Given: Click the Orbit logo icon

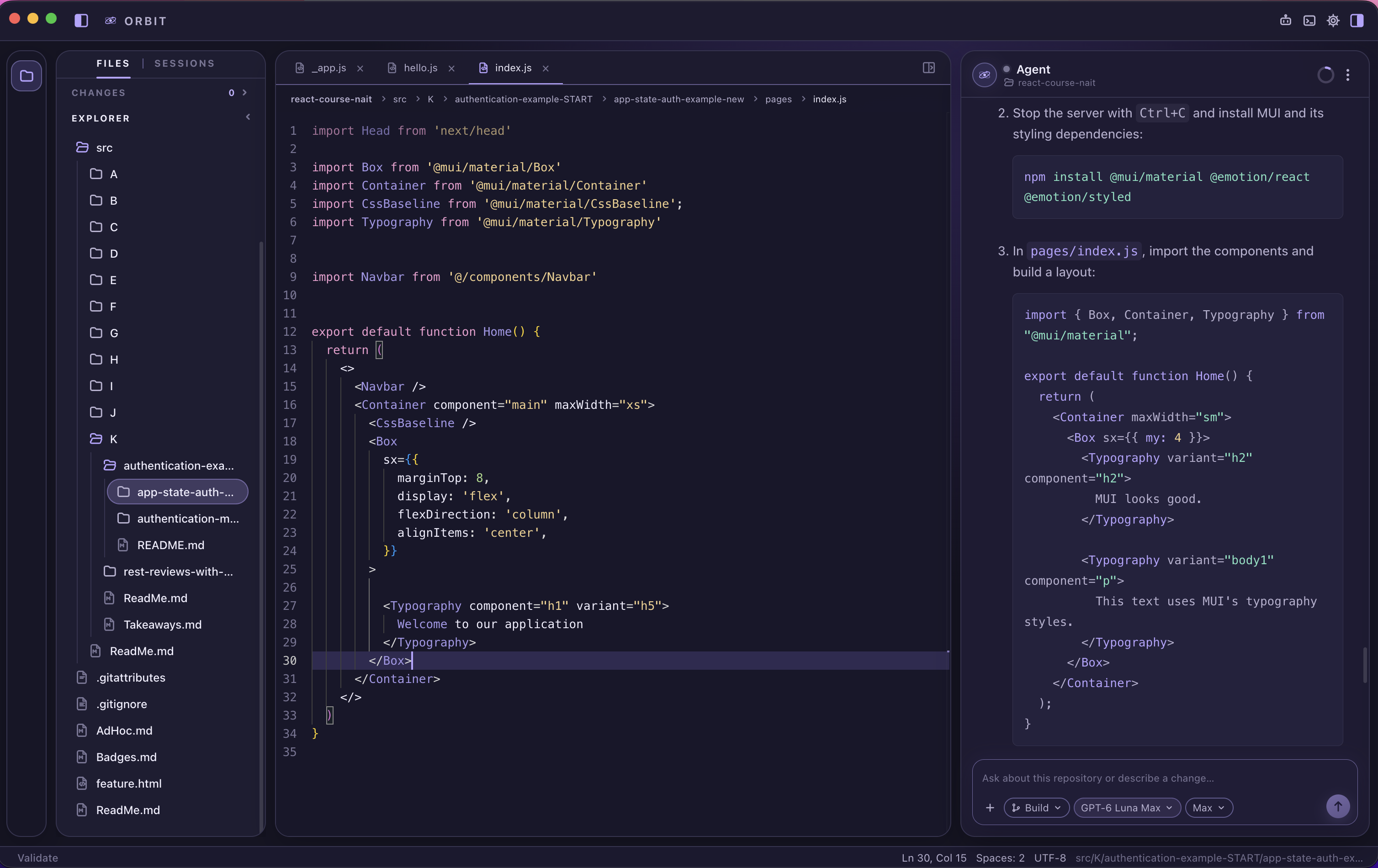Looking at the screenshot, I should click(x=111, y=21).
